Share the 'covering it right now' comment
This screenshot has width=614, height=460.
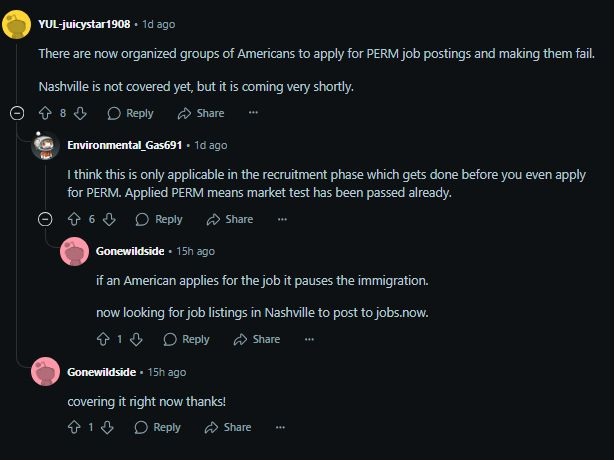pos(227,427)
